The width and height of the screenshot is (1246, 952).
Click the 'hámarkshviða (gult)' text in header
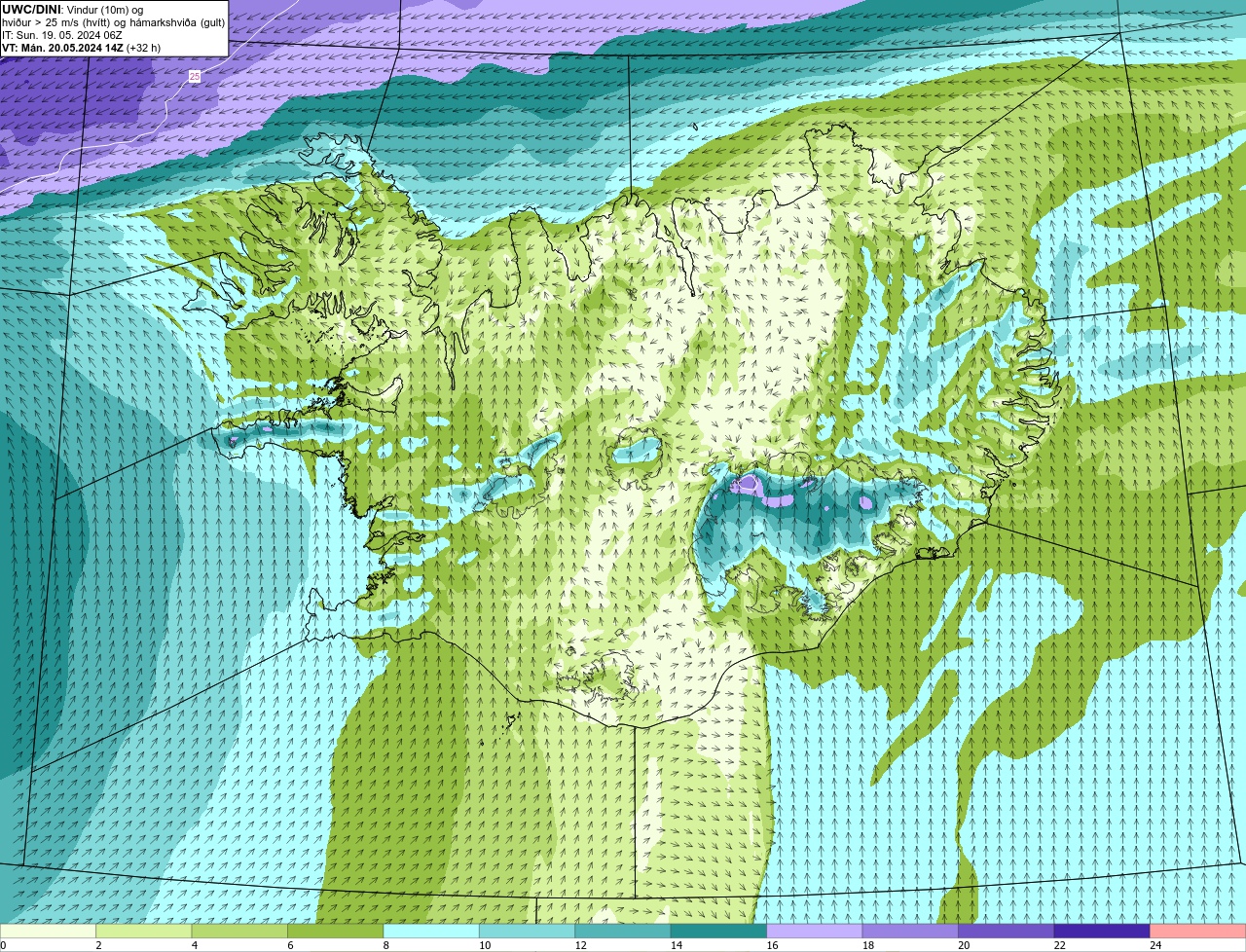[175, 22]
